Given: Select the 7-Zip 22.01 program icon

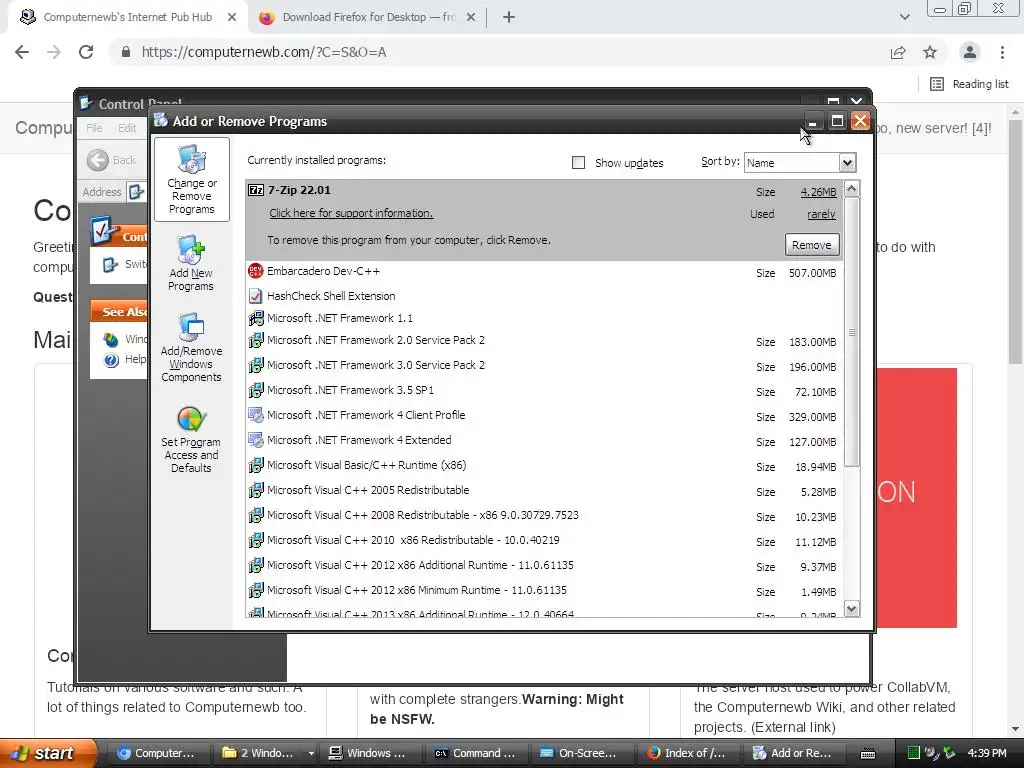Looking at the screenshot, I should point(256,190).
